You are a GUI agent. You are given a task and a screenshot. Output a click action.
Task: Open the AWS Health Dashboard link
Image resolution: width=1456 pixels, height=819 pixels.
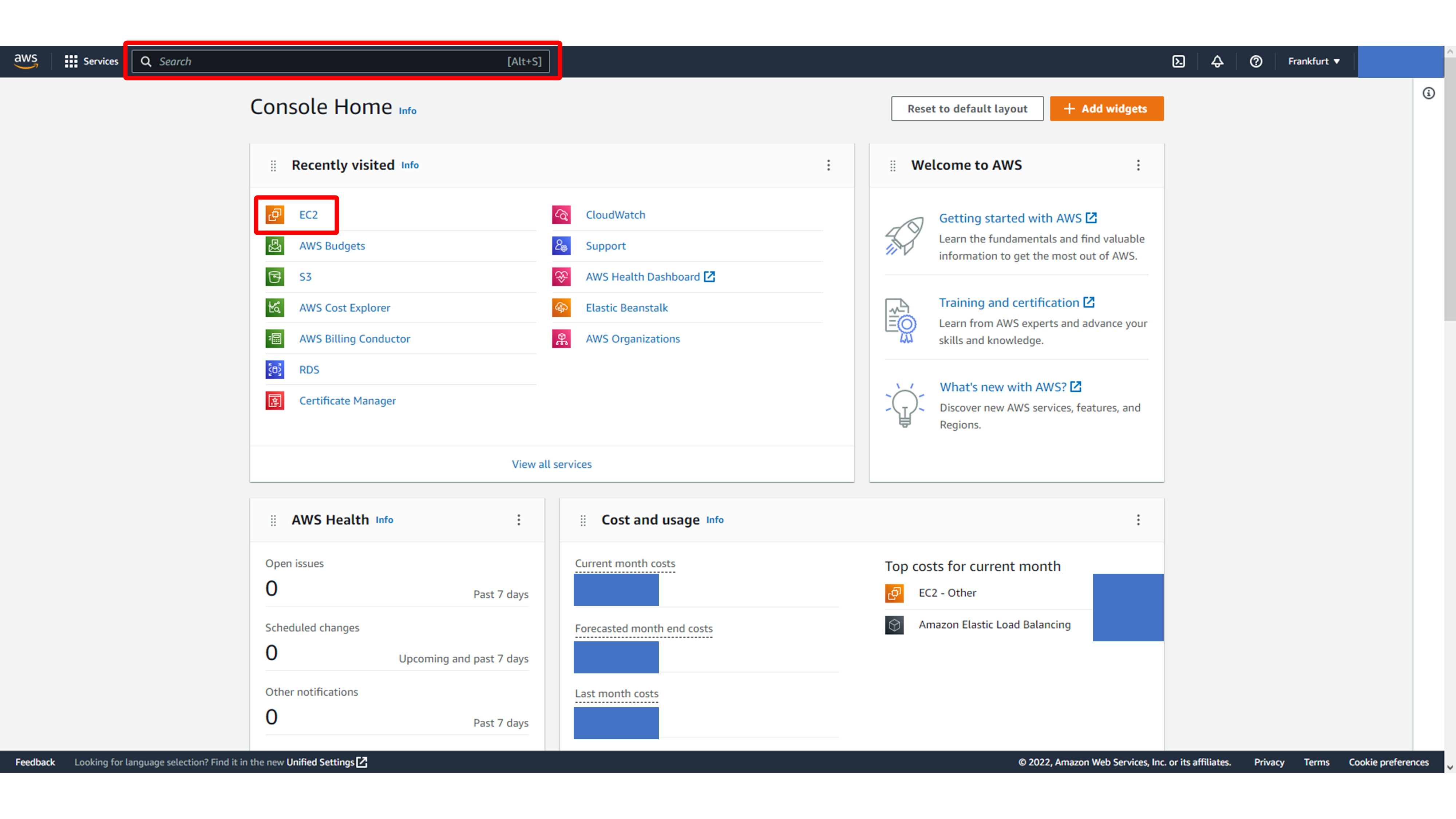[x=650, y=277]
